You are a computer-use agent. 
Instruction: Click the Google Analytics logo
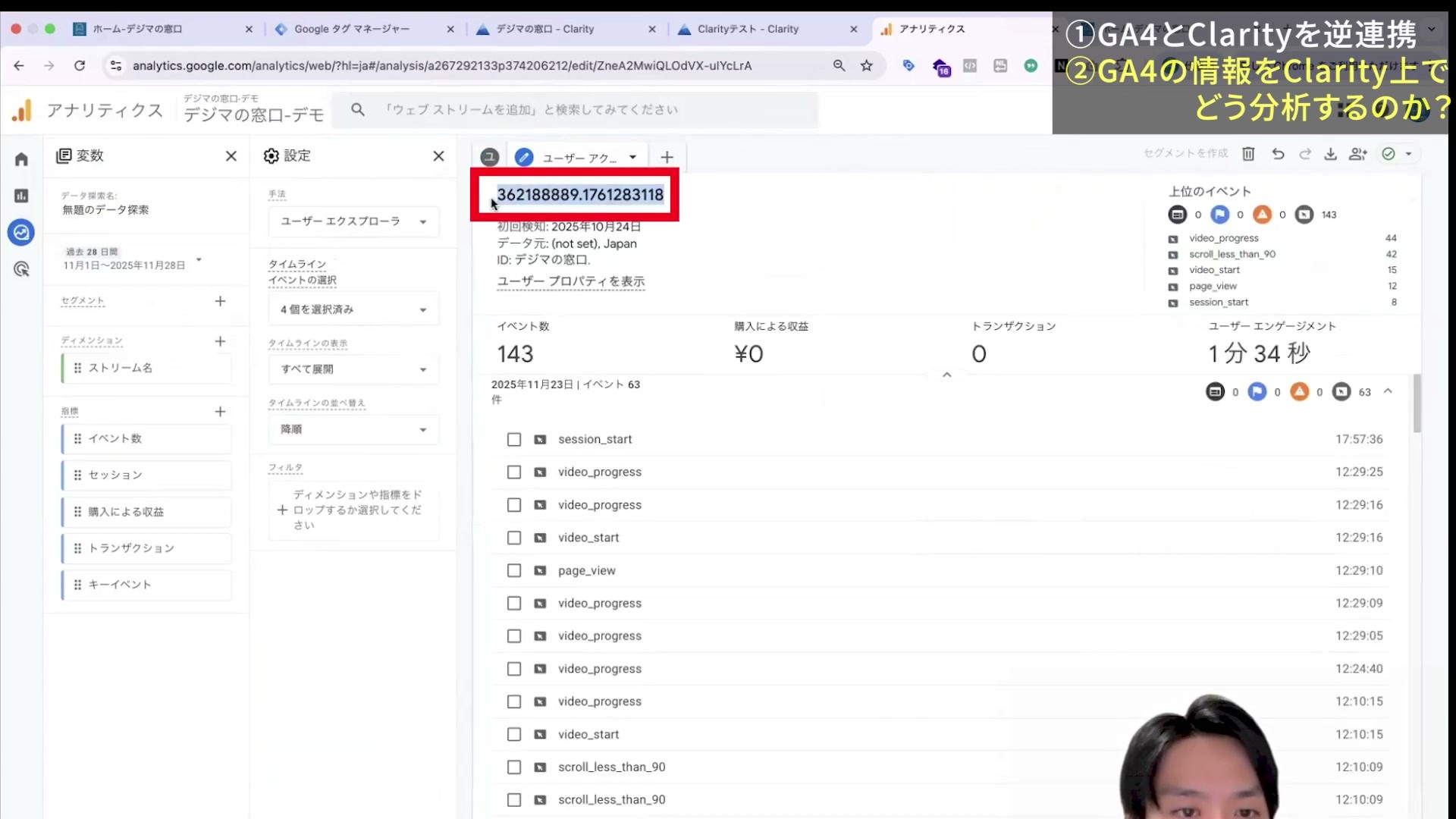[x=22, y=111]
